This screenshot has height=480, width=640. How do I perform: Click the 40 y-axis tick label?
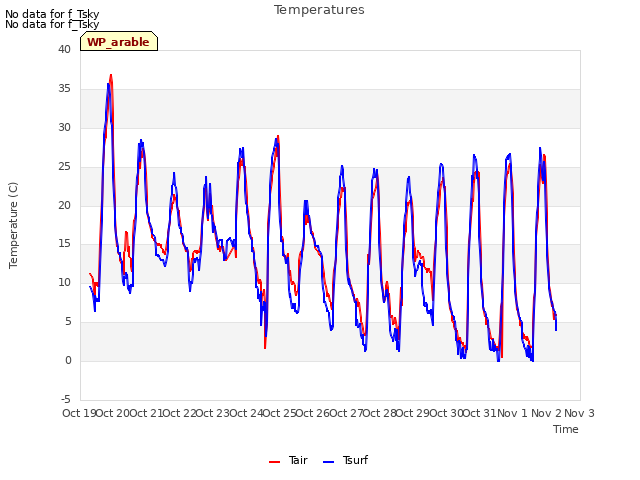[64, 49]
